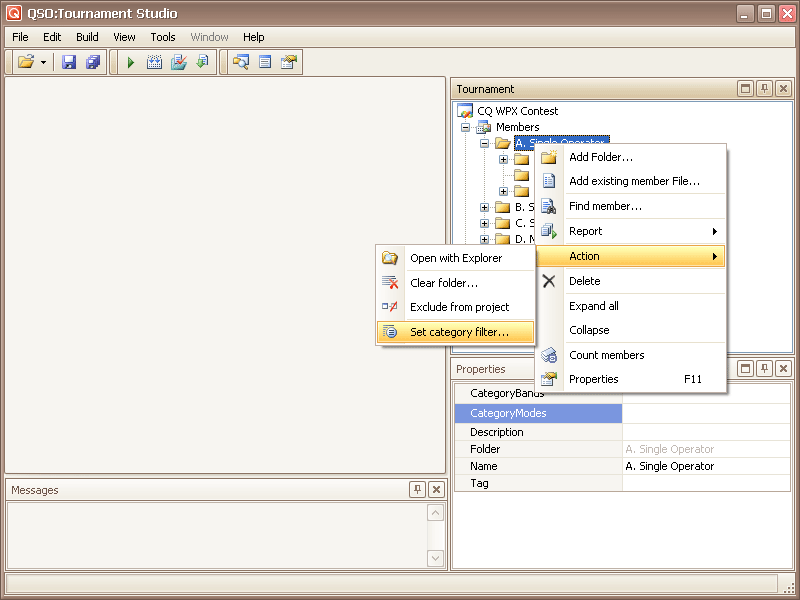This screenshot has width=800, height=600.
Task: Click the Count members icon in context menu
Action: [549, 355]
